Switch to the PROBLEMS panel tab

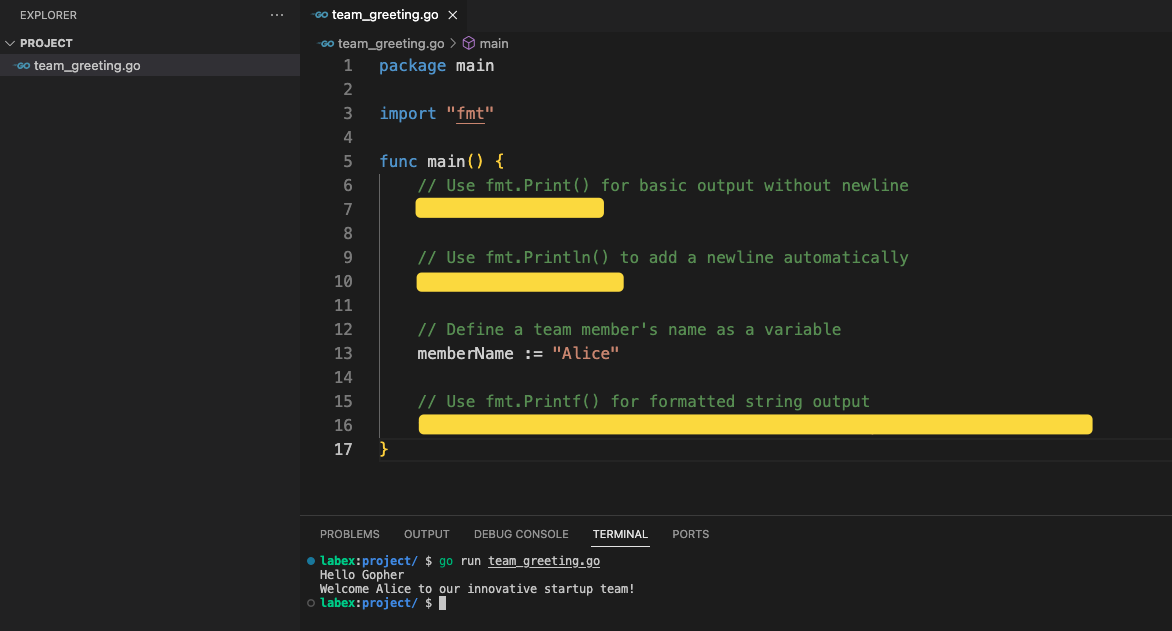tap(349, 534)
